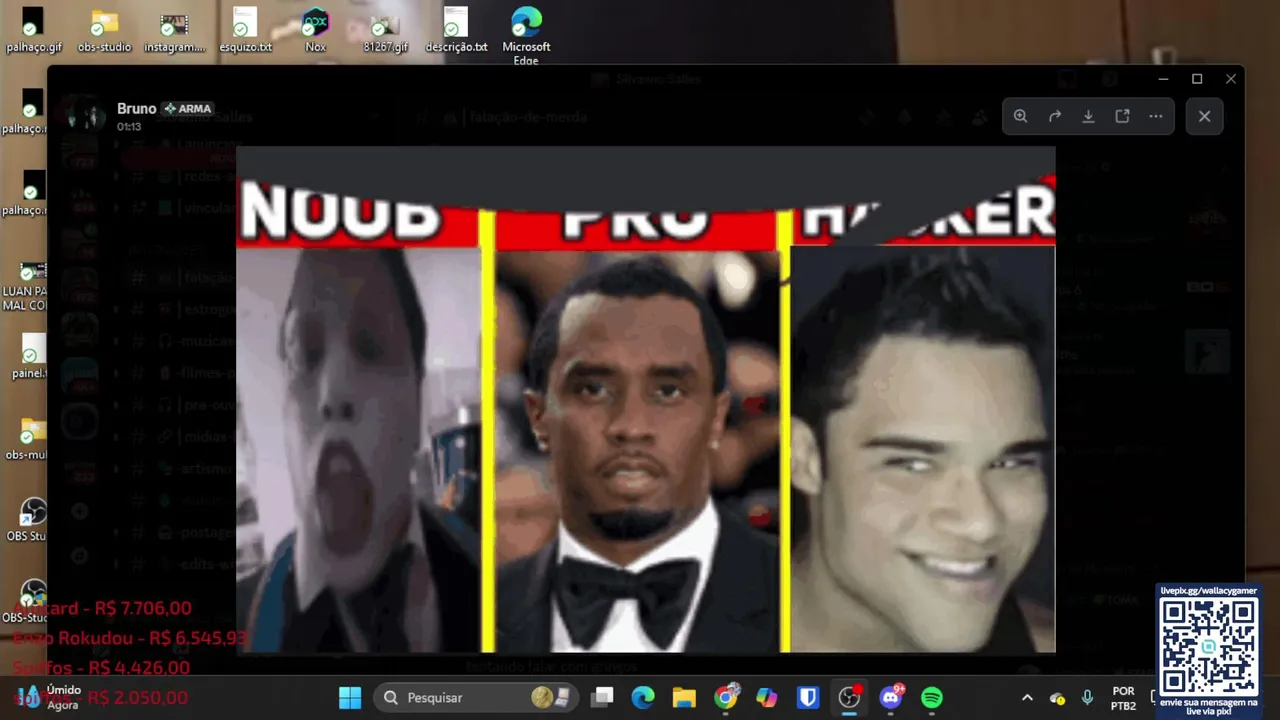Image resolution: width=1280 pixels, height=720 pixels.
Task: Maximize the Discord window
Action: point(1197,79)
